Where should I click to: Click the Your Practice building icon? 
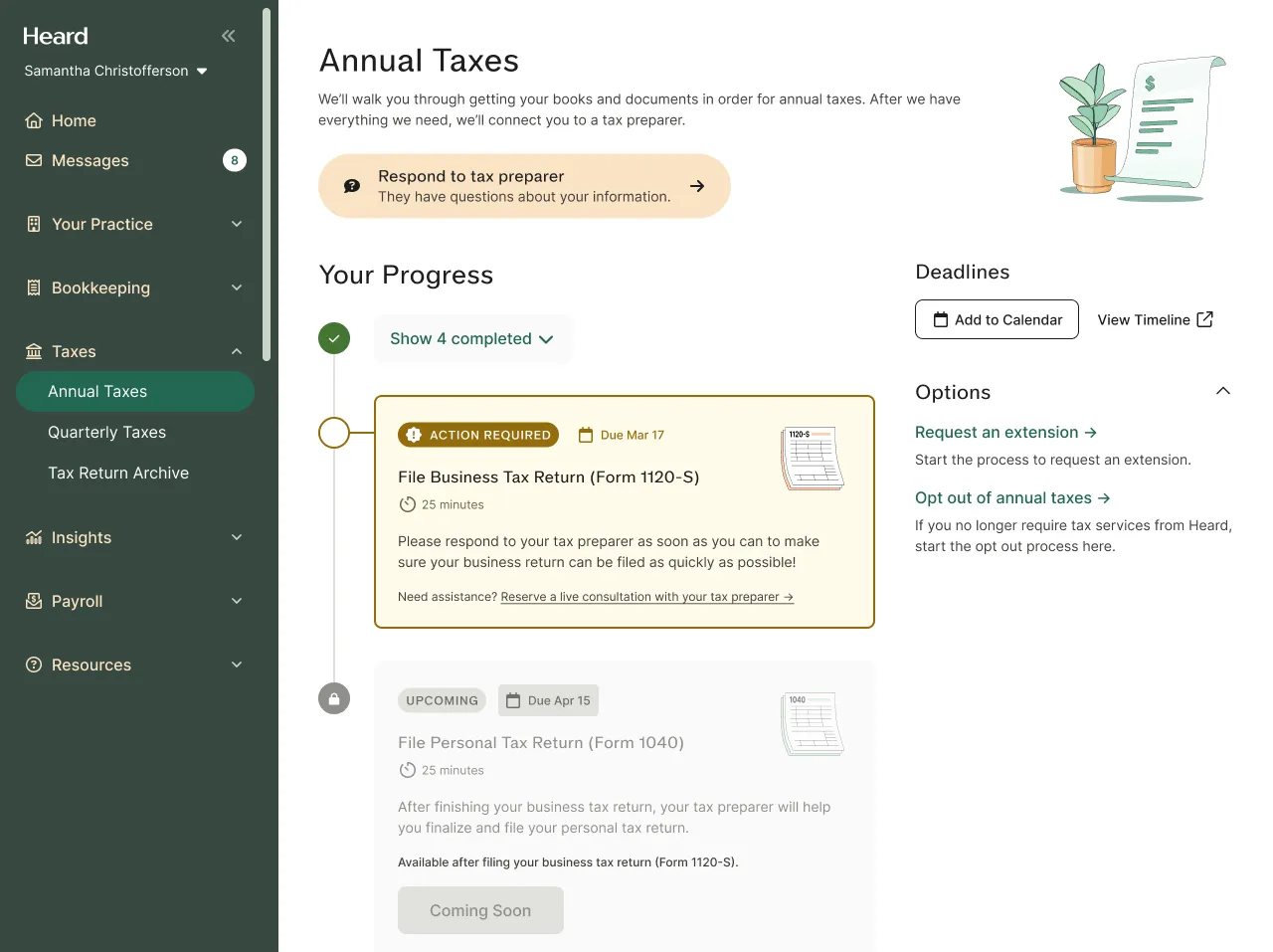click(34, 224)
